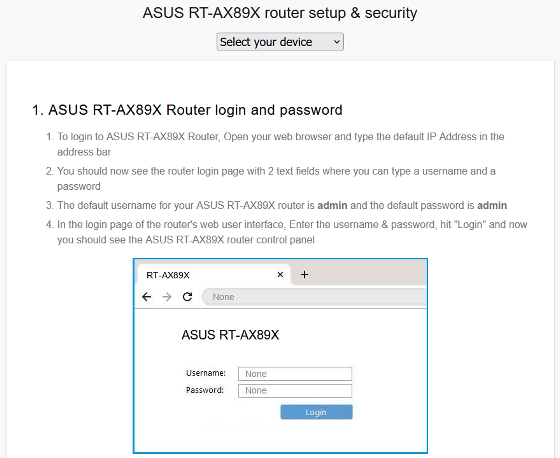Viewport: 560px width, 458px height.
Task: Click the Password input field
Action: click(295, 390)
